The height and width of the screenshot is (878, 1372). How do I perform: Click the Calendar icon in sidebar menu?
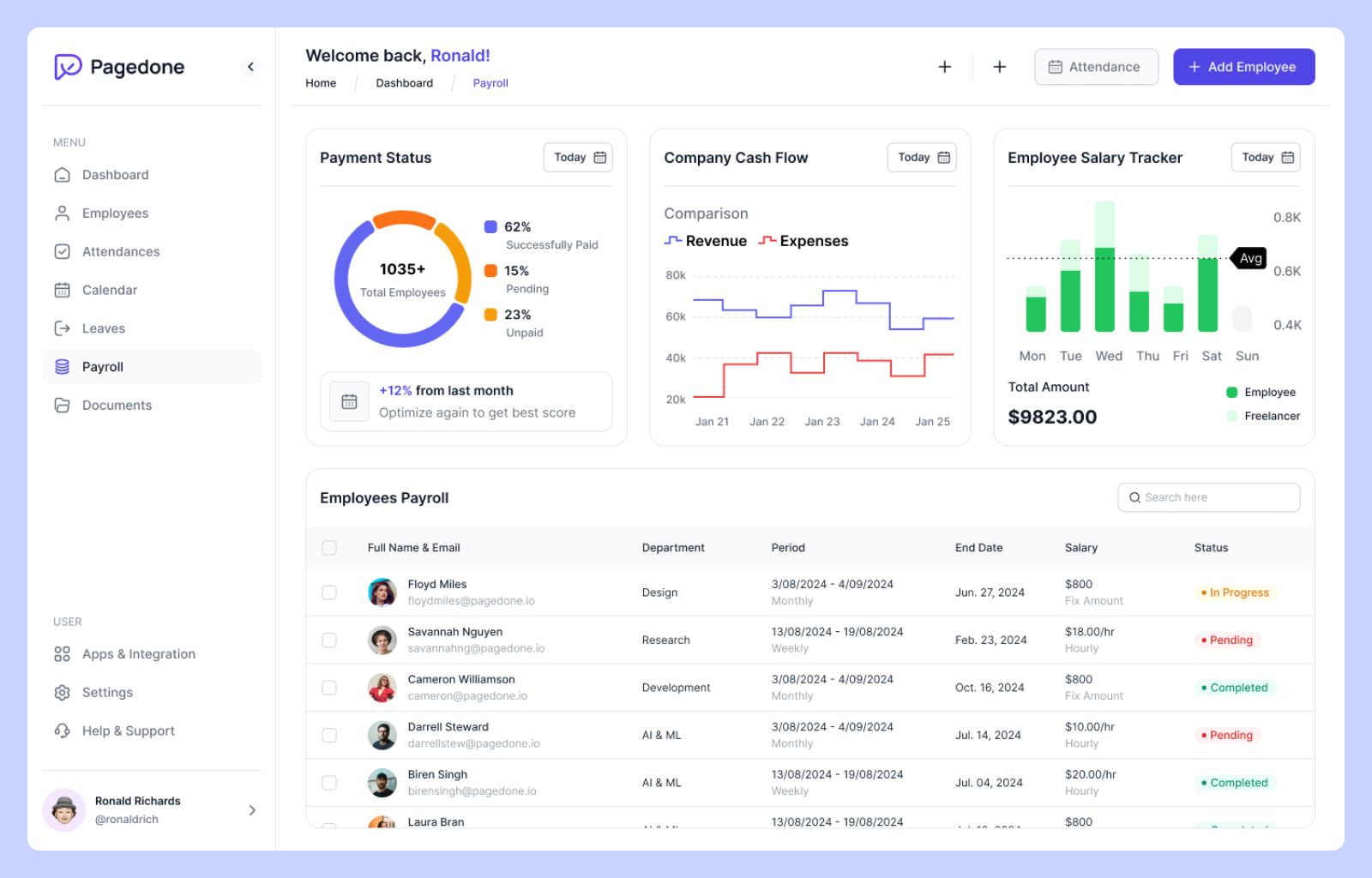coord(62,290)
